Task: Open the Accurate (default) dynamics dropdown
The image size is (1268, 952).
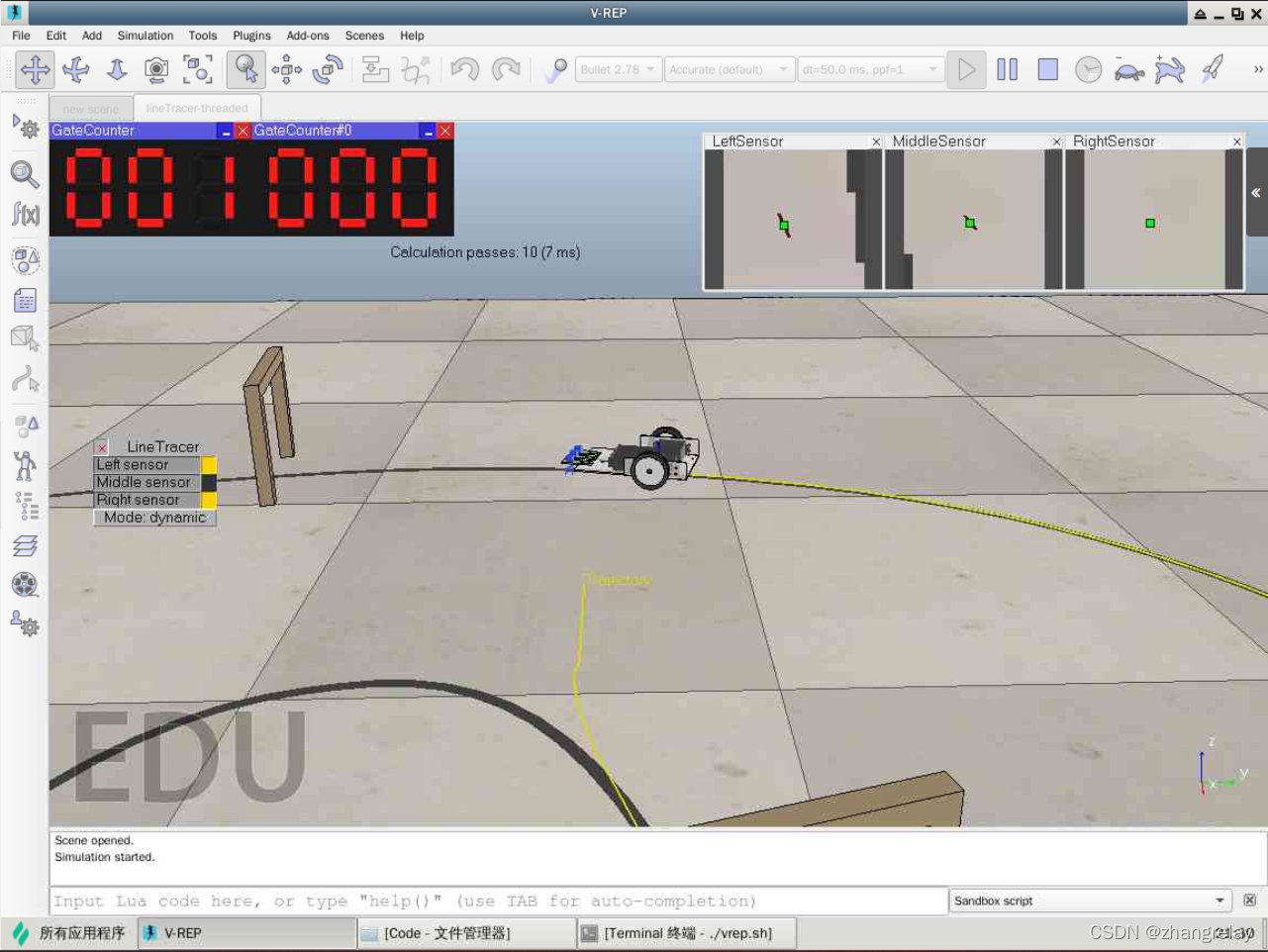Action: click(x=730, y=69)
